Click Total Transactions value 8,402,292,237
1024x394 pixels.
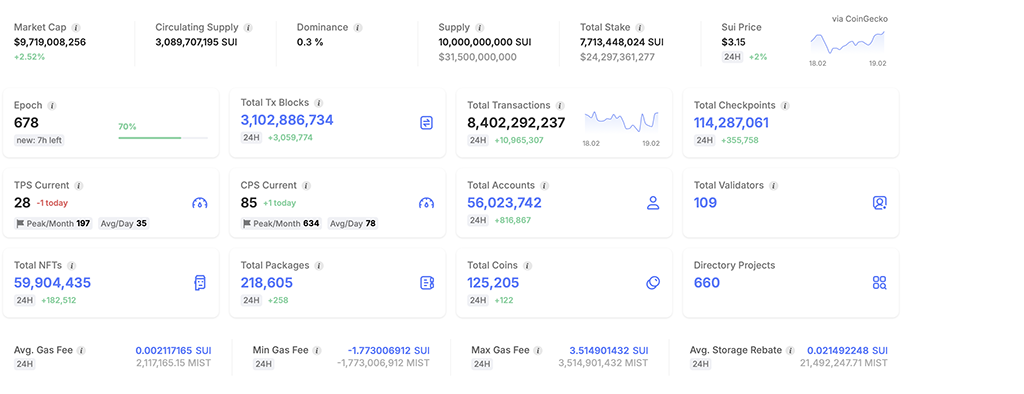(x=516, y=122)
